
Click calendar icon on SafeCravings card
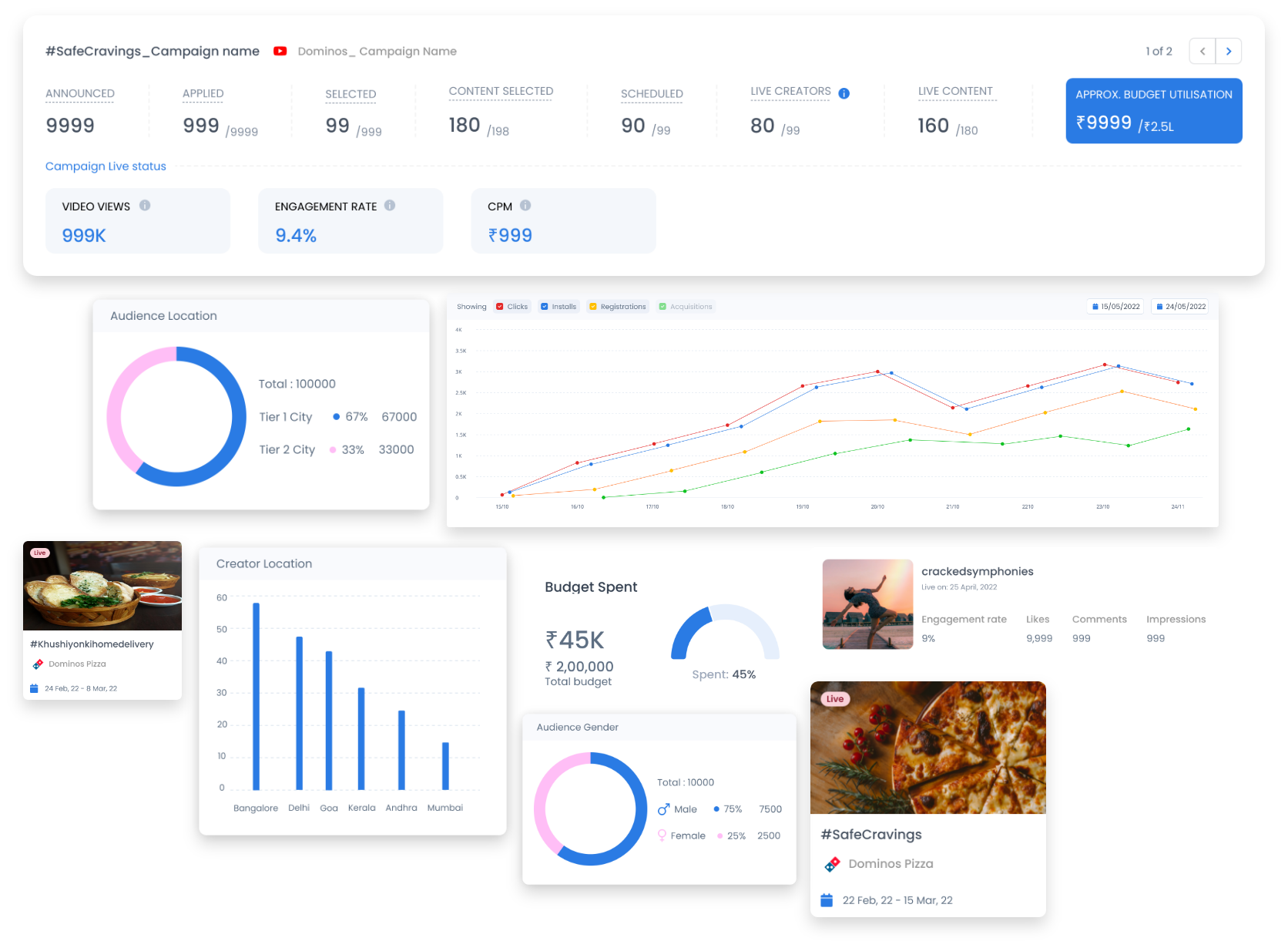click(827, 900)
